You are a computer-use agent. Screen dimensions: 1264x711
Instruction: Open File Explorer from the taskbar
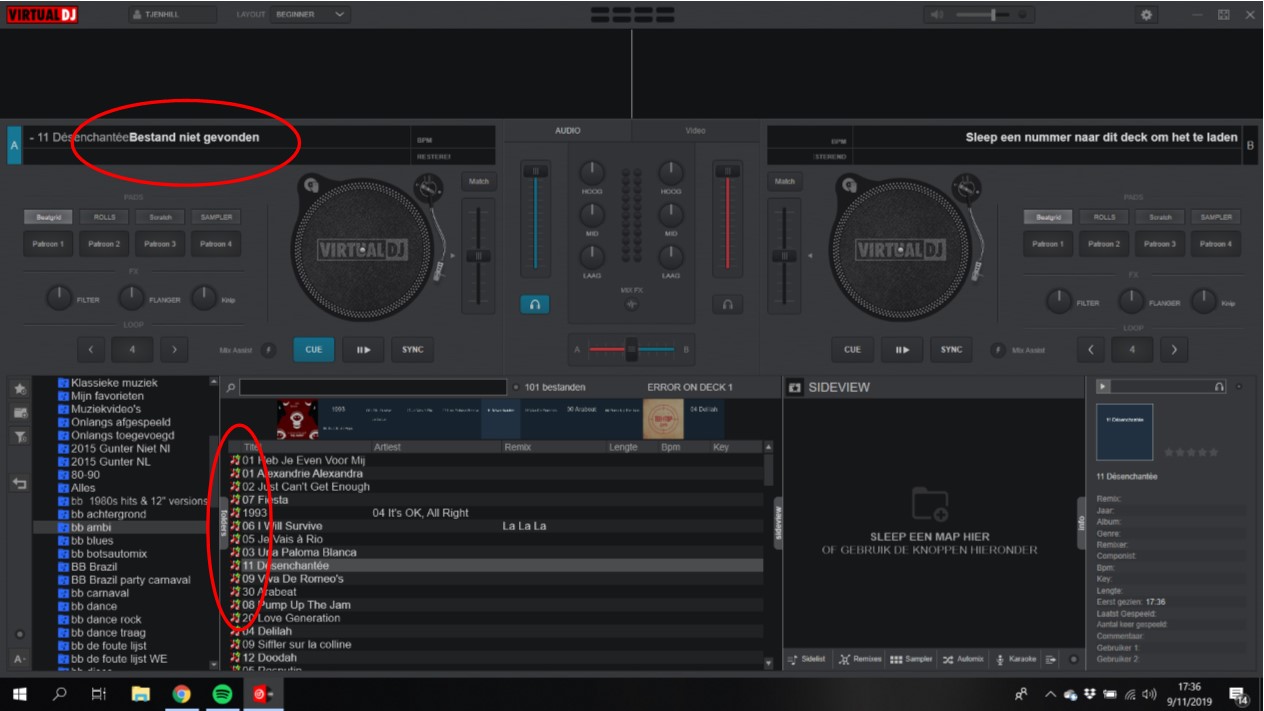click(141, 693)
